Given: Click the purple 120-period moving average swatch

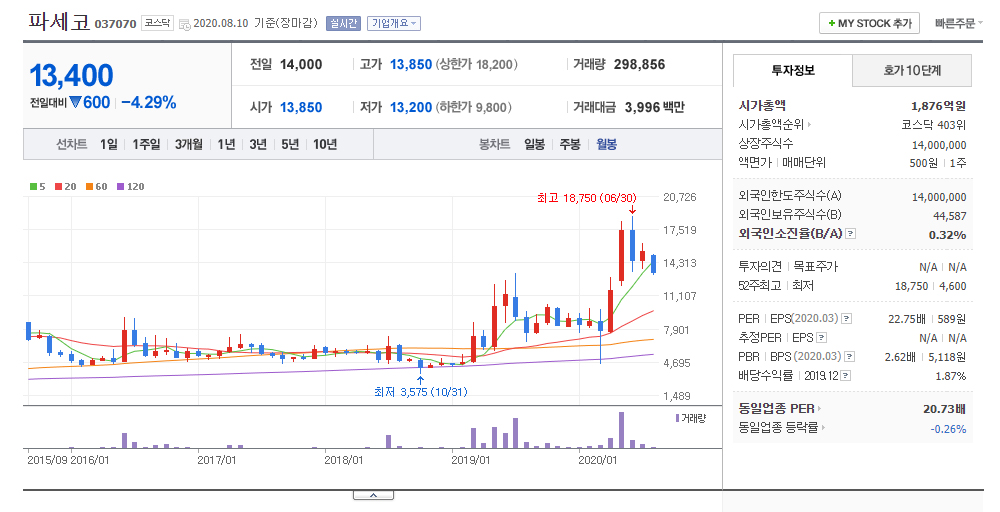Looking at the screenshot, I should pos(120,187).
